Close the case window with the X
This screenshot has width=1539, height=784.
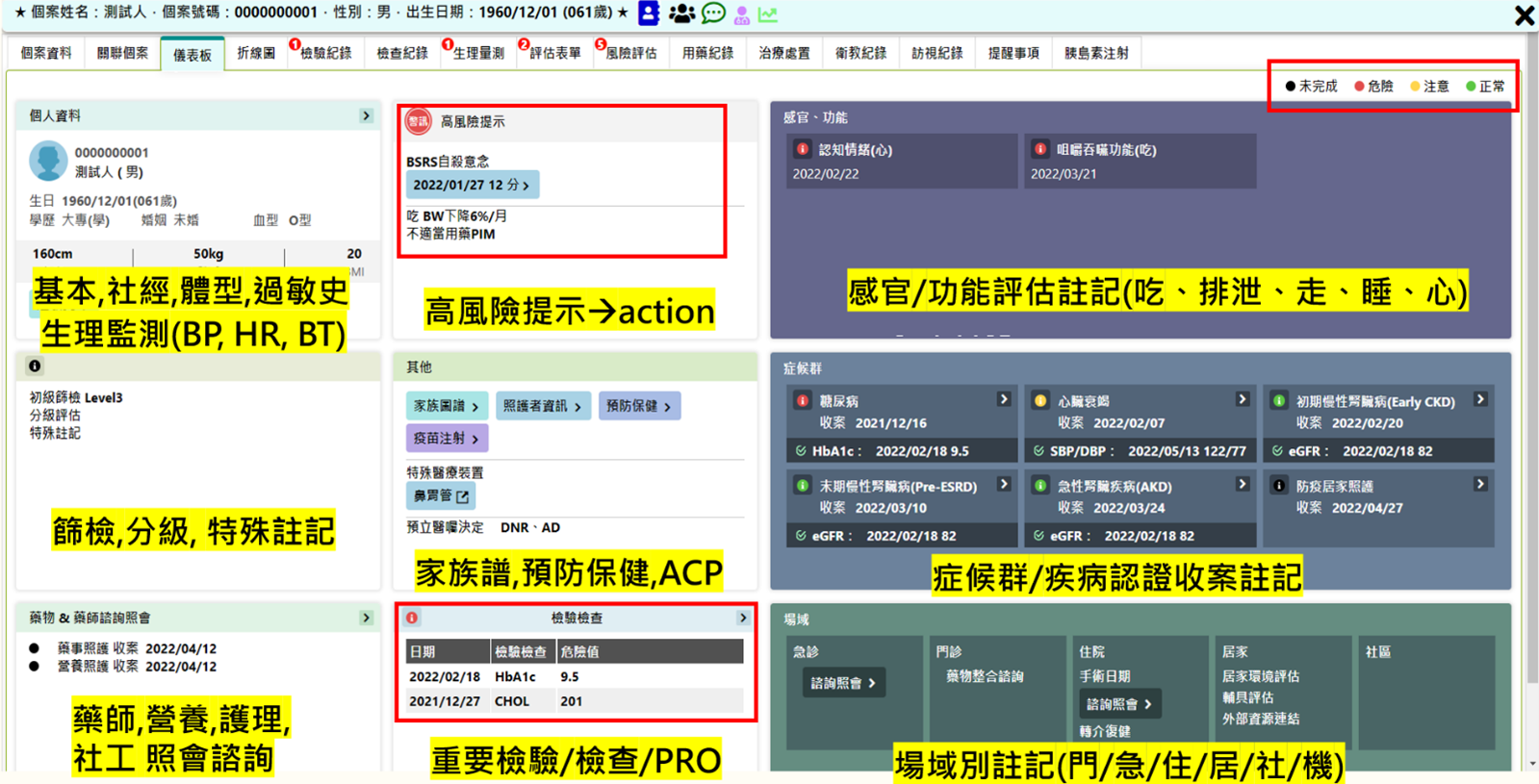point(1525,15)
